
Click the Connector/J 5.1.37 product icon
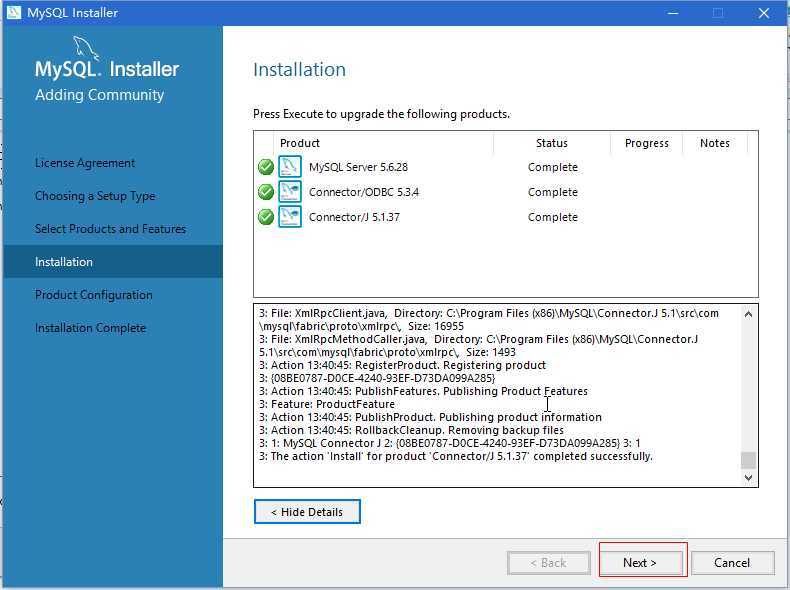click(x=290, y=217)
